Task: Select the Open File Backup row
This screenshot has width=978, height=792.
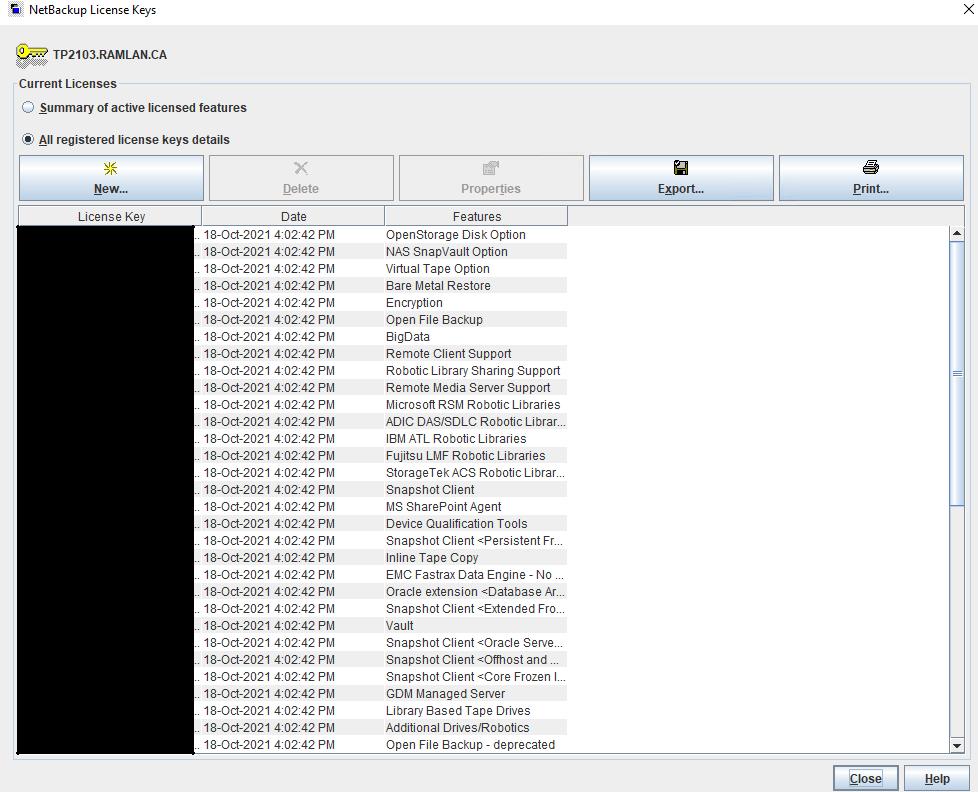Action: [x=293, y=319]
